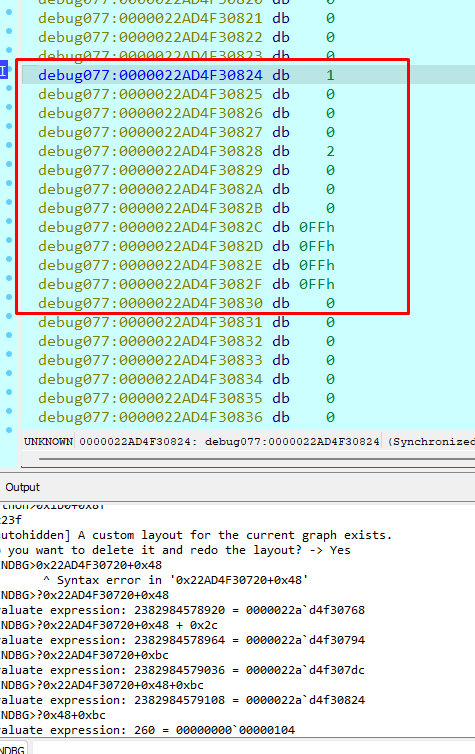This screenshot has width=475, height=754.
Task: Select address debug077:0000022AD4F30824 in listing
Action: coord(150,75)
